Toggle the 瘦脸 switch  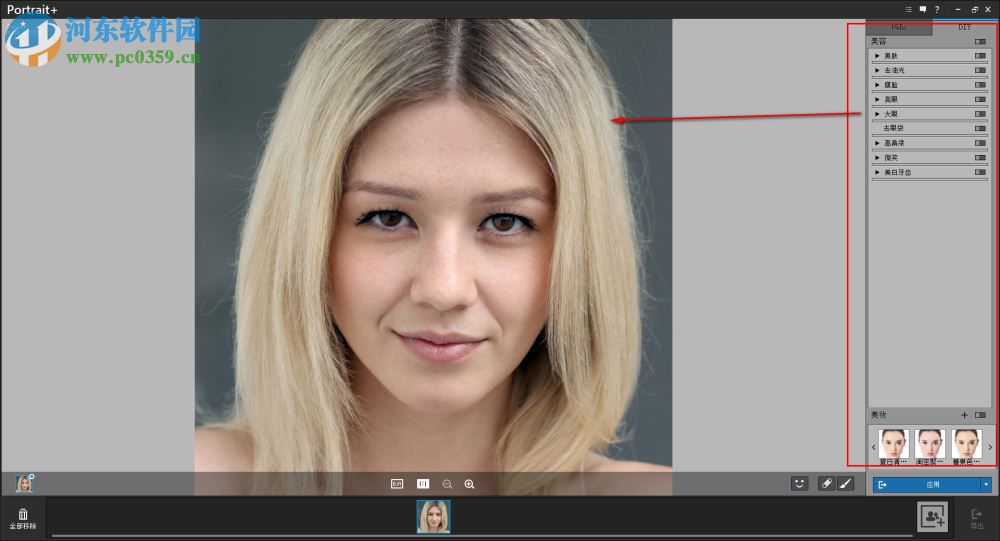pos(980,85)
